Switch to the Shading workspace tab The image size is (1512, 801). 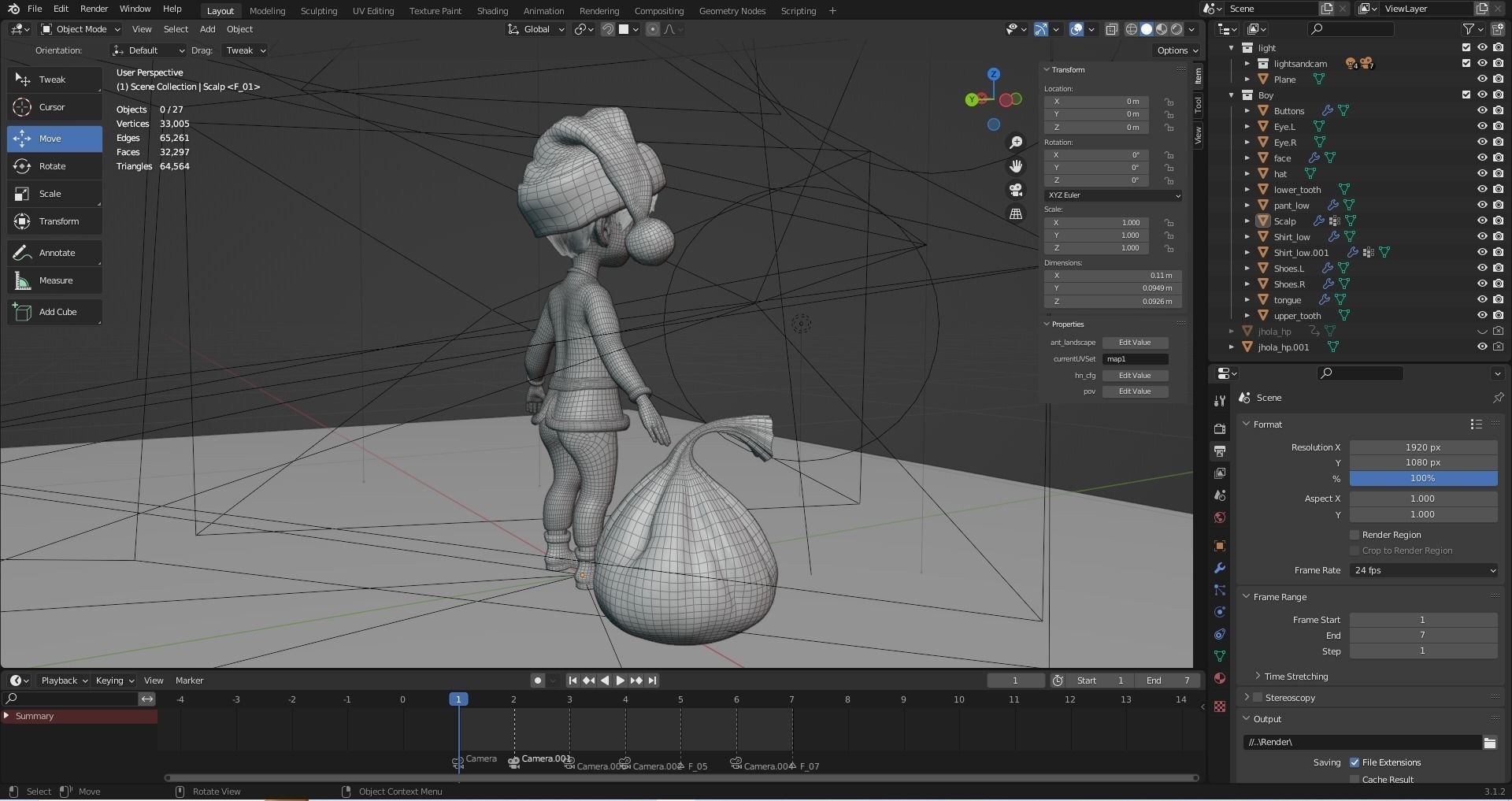coord(492,11)
